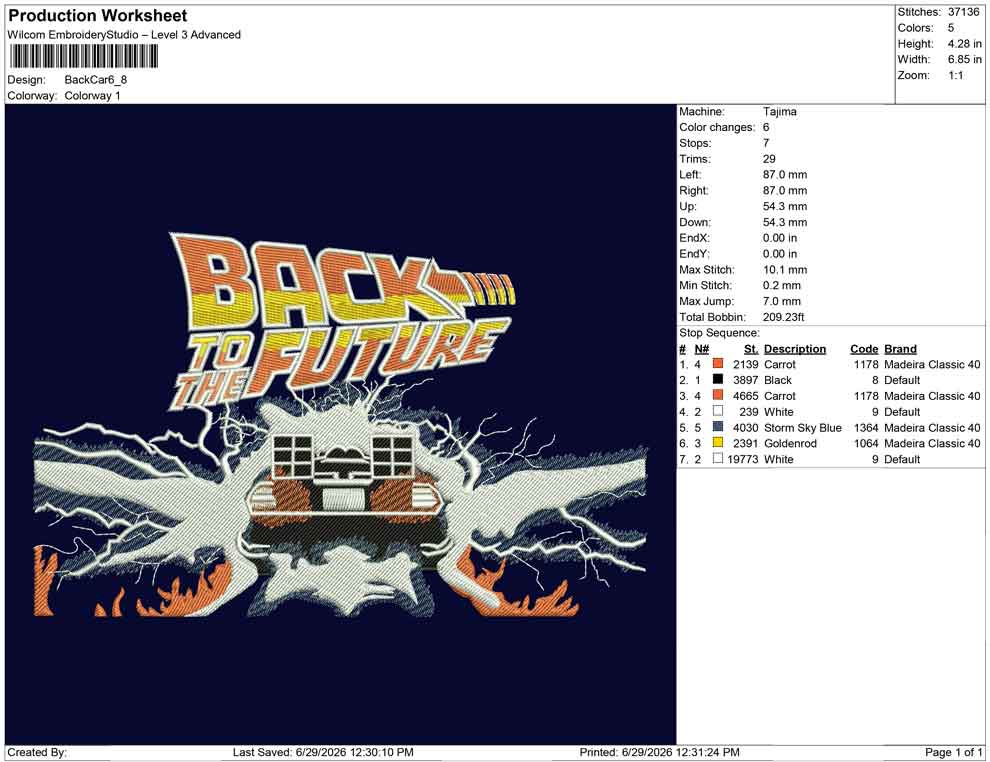This screenshot has width=990, height=762.
Task: Click the Zoom value '1:1'
Action: pos(956,75)
